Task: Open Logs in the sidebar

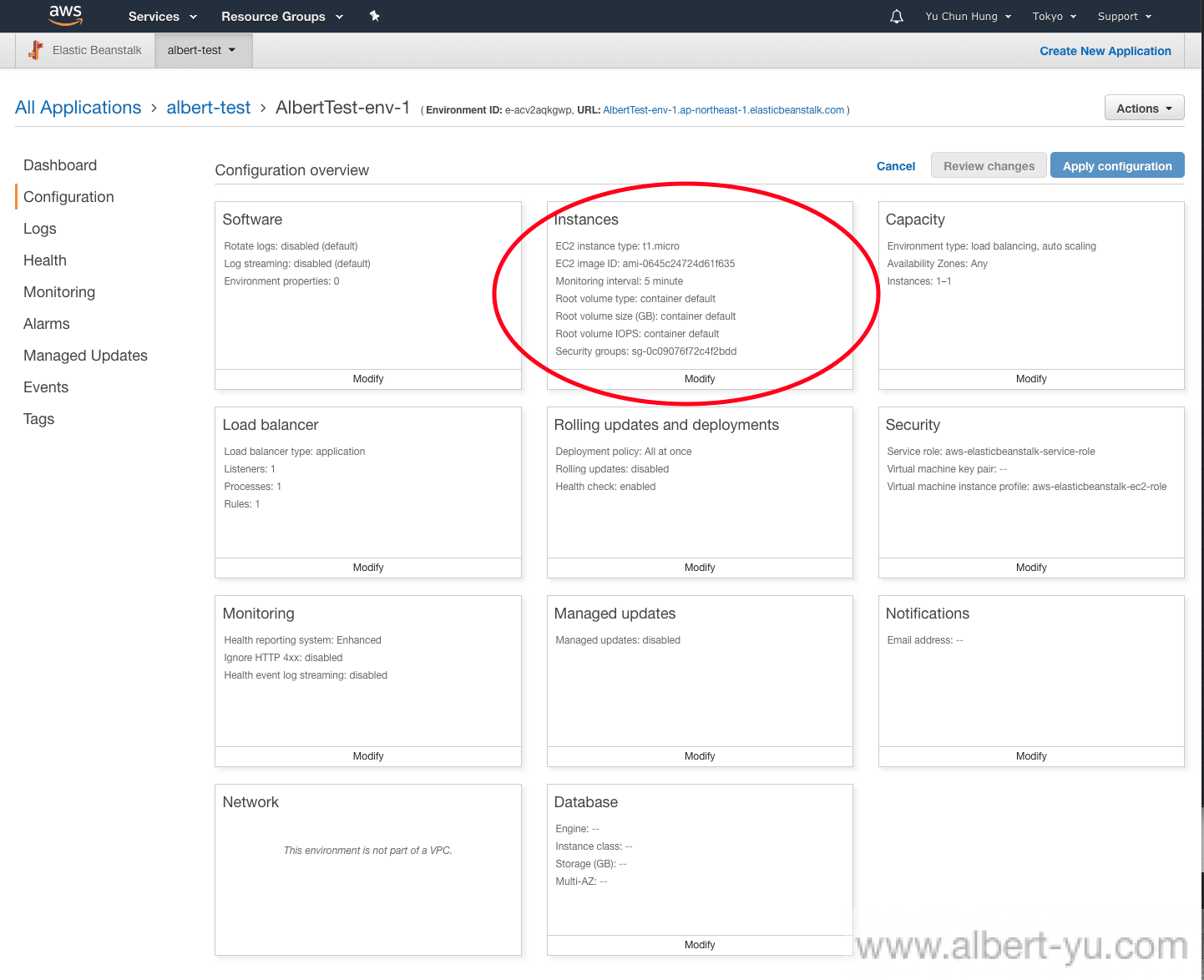Action: [40, 229]
